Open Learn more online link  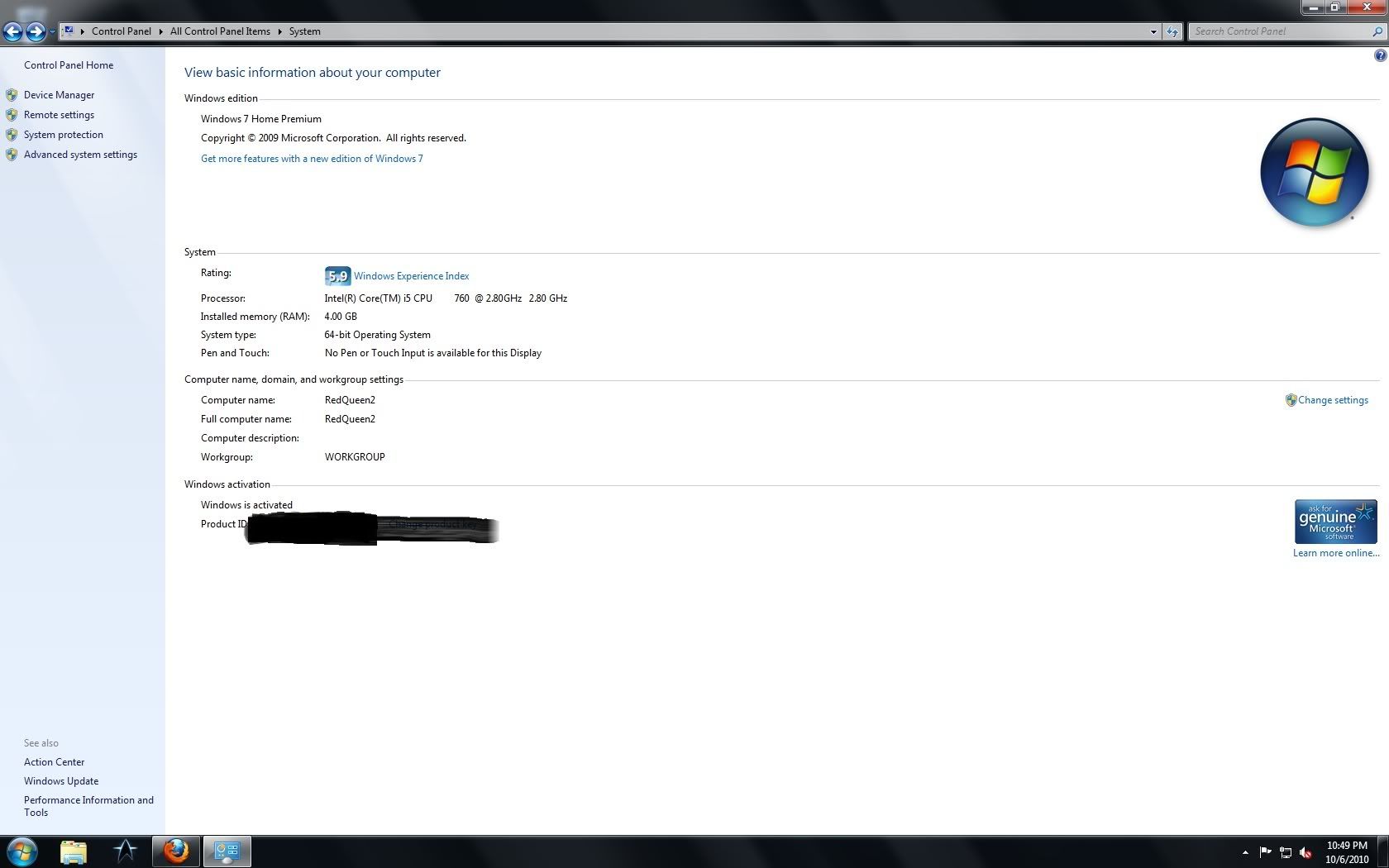tap(1336, 553)
